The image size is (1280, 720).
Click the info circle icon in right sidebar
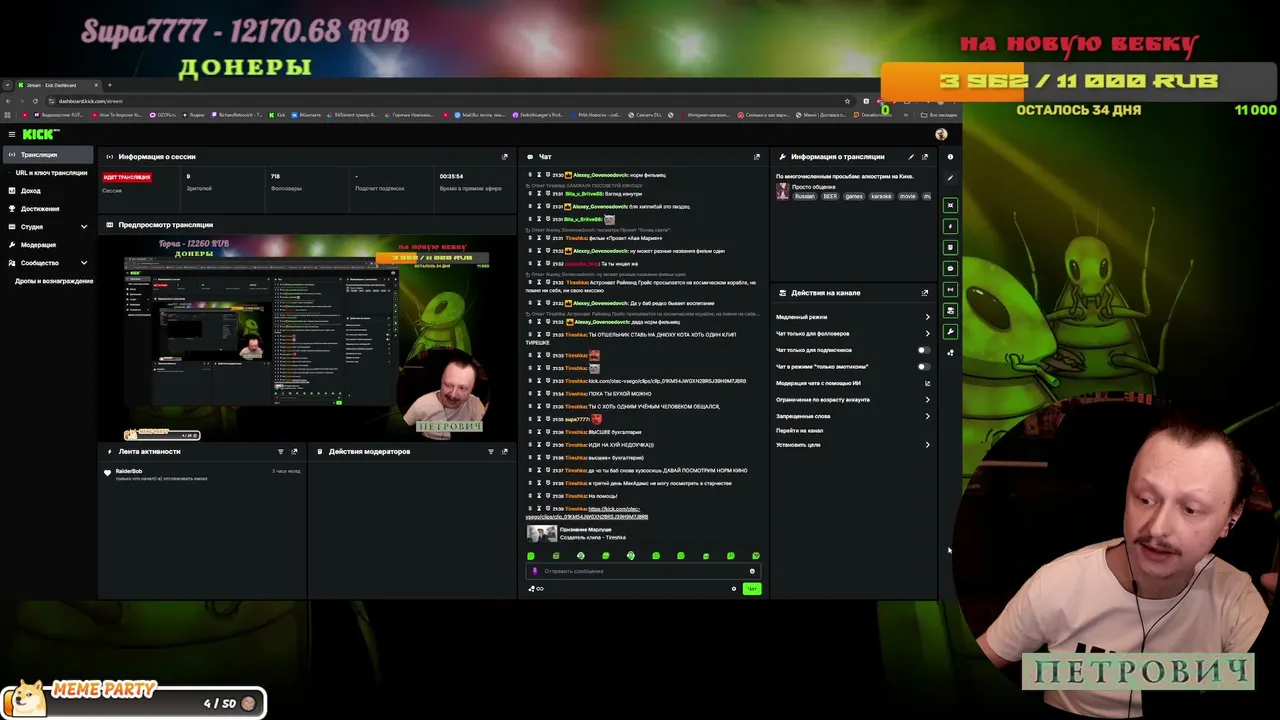(950, 157)
